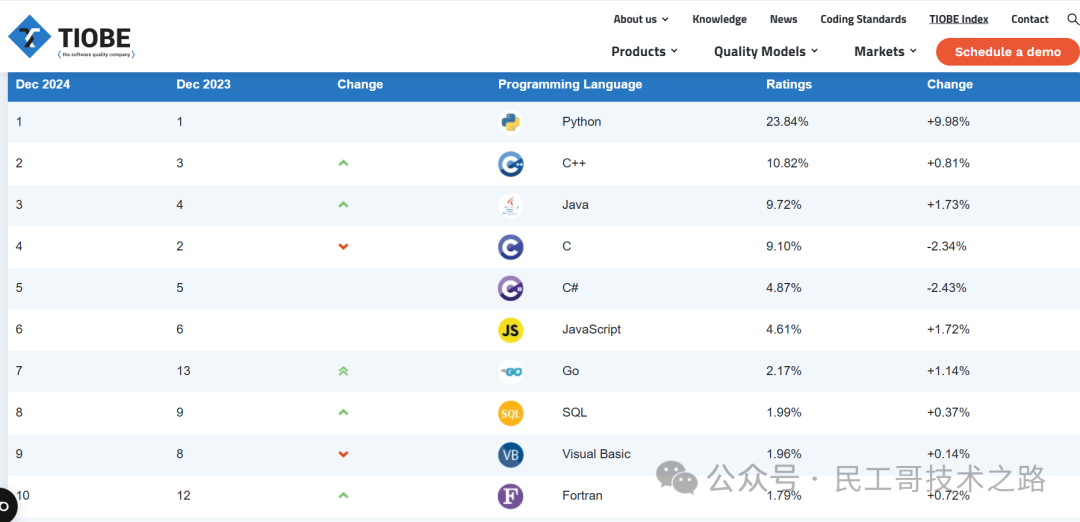Click the Java coffee cup icon
The height and width of the screenshot is (522, 1080).
point(510,205)
